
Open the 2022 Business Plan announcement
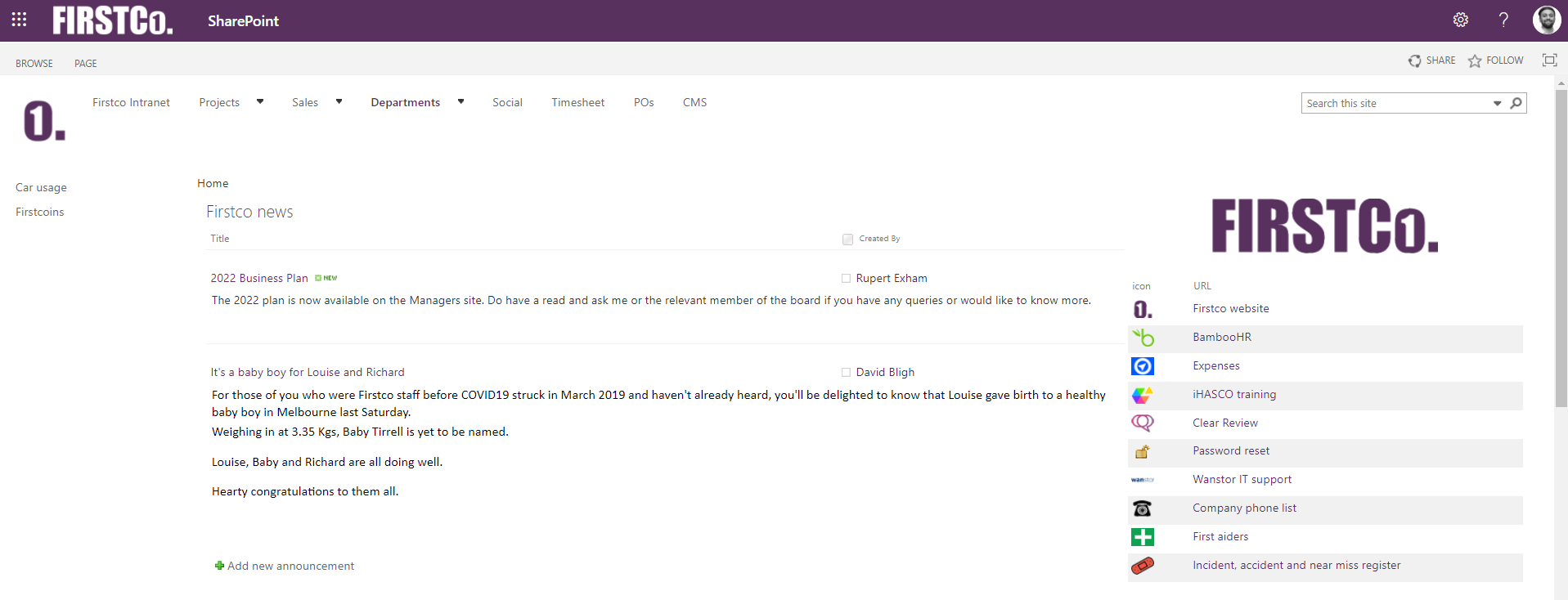259,278
